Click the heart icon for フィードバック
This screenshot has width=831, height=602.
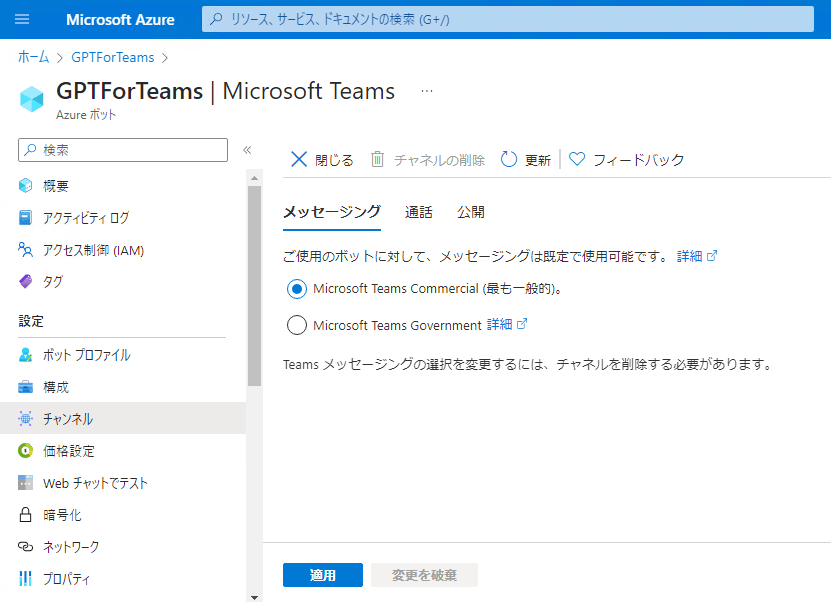(577, 158)
